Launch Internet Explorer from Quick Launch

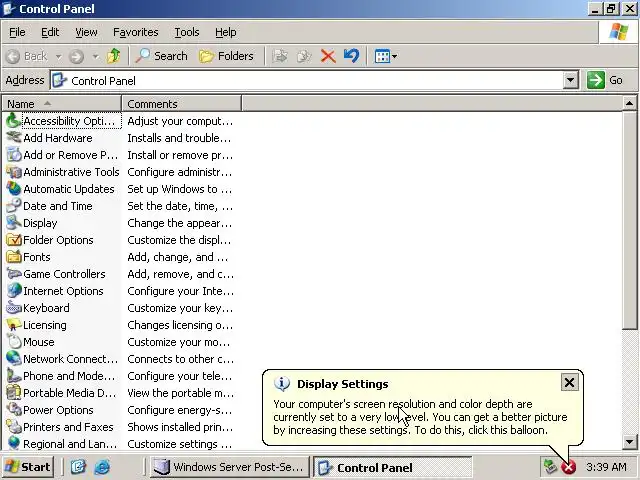click(x=102, y=467)
